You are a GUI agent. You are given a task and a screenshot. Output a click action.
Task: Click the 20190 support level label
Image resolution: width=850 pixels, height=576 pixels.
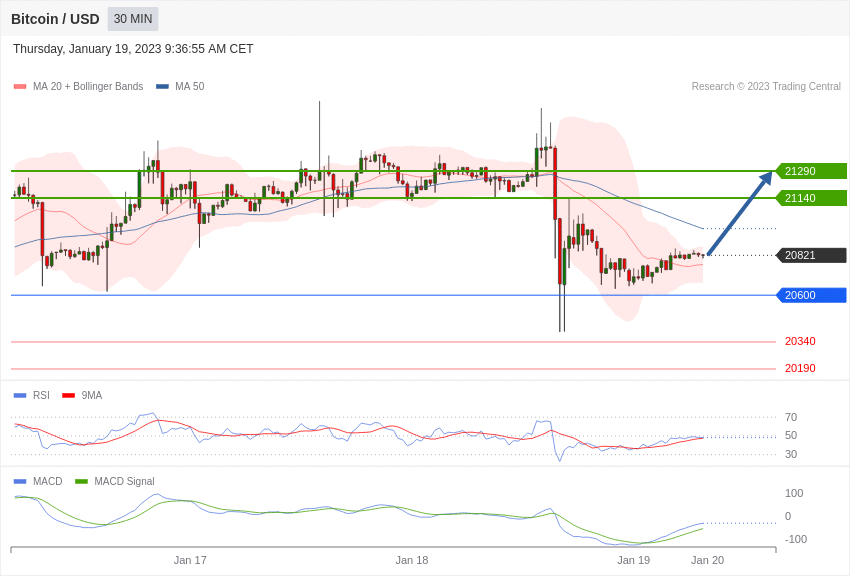[800, 368]
